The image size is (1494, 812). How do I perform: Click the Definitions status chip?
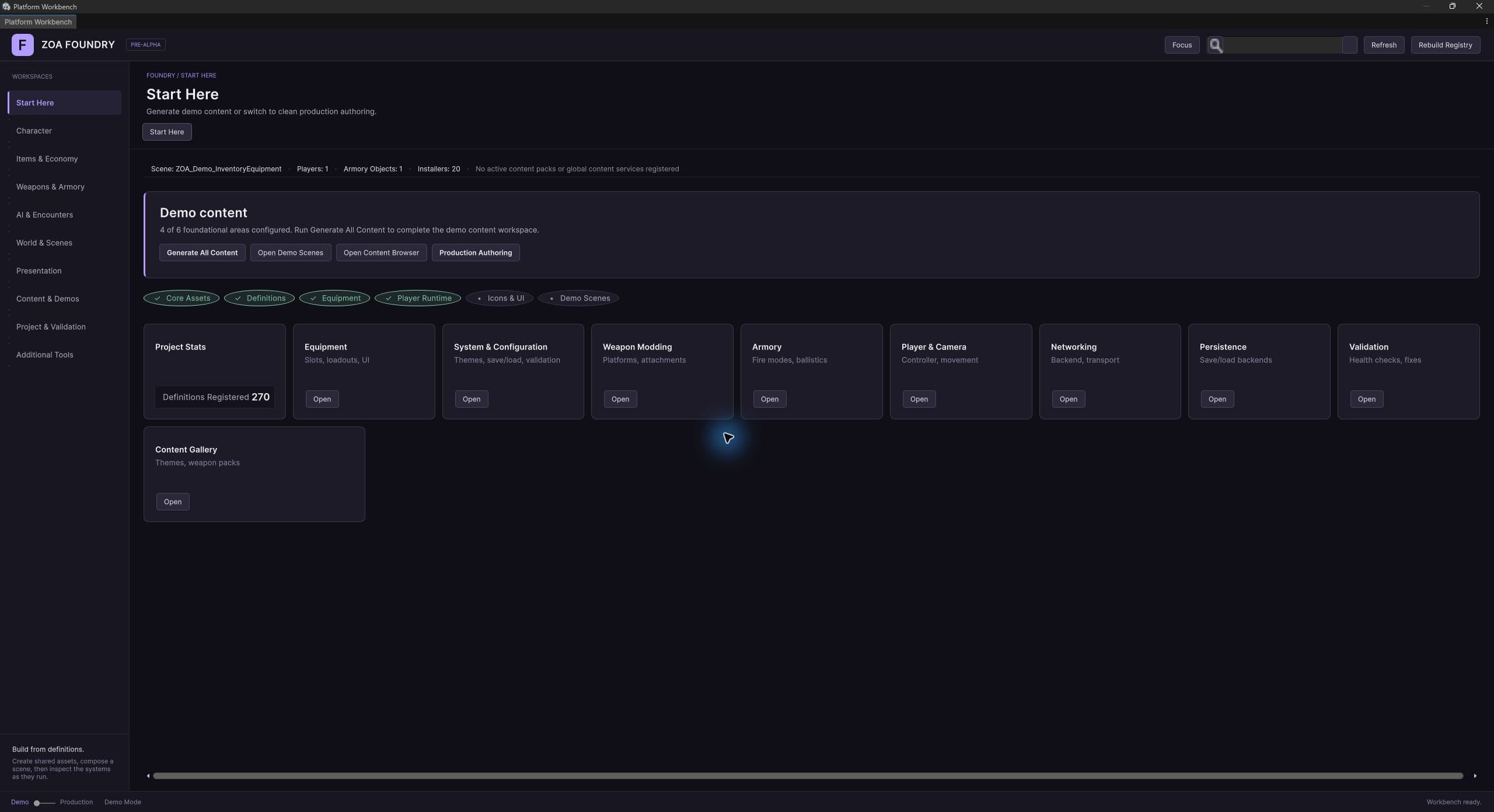point(259,298)
